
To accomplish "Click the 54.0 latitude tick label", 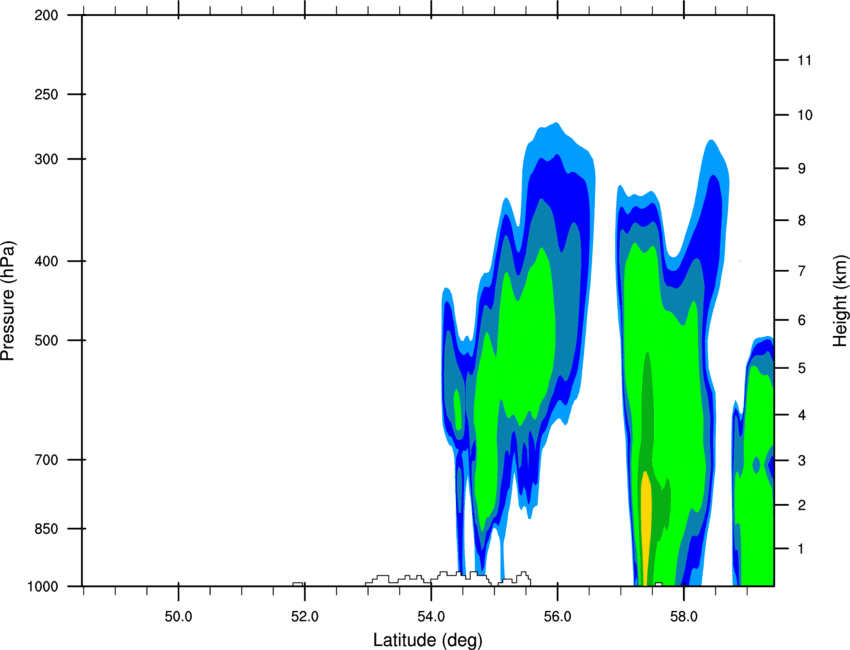I will pyautogui.click(x=431, y=616).
